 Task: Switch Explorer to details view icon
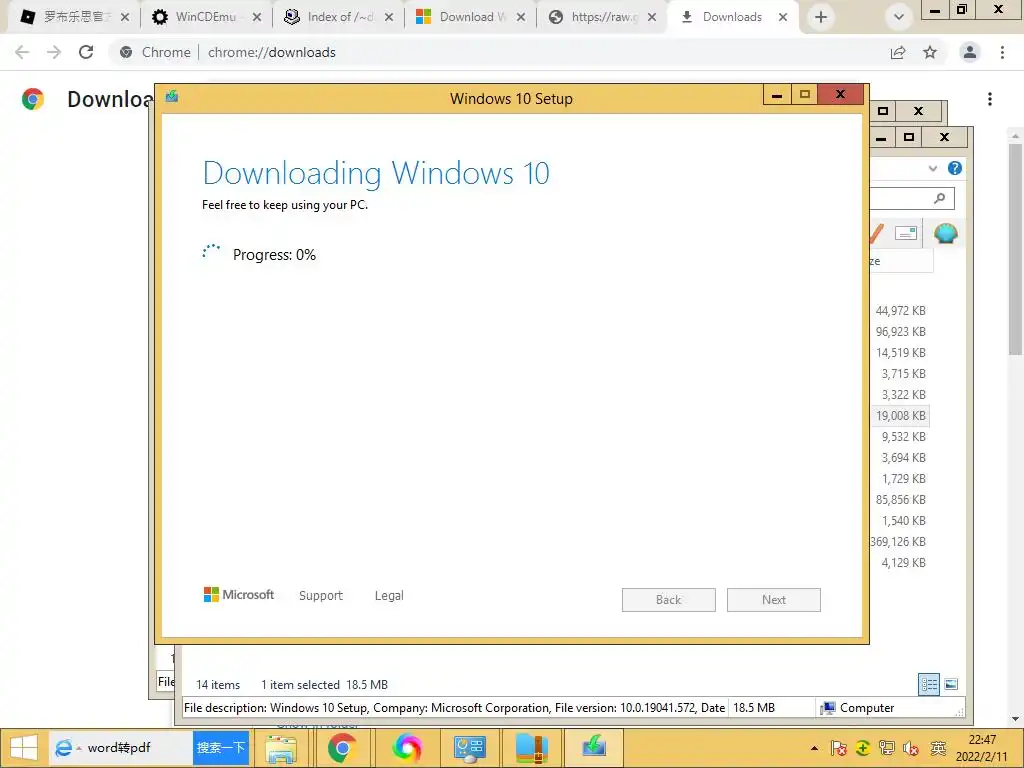point(929,684)
